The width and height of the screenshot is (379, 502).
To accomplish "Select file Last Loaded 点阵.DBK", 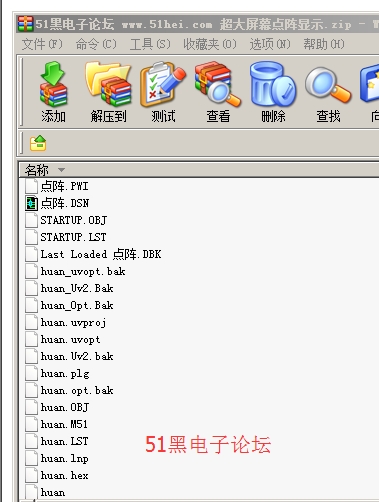I will pyautogui.click(x=101, y=254).
